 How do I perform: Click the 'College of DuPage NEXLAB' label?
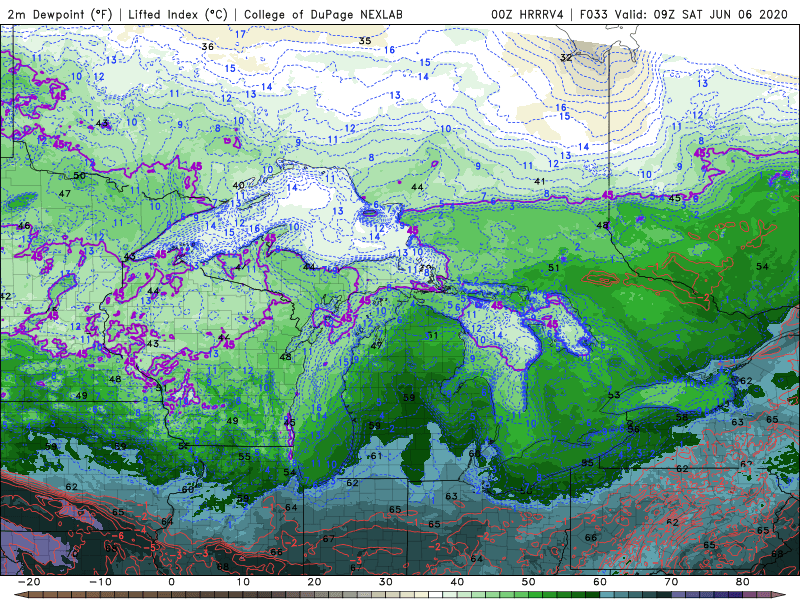coord(323,14)
